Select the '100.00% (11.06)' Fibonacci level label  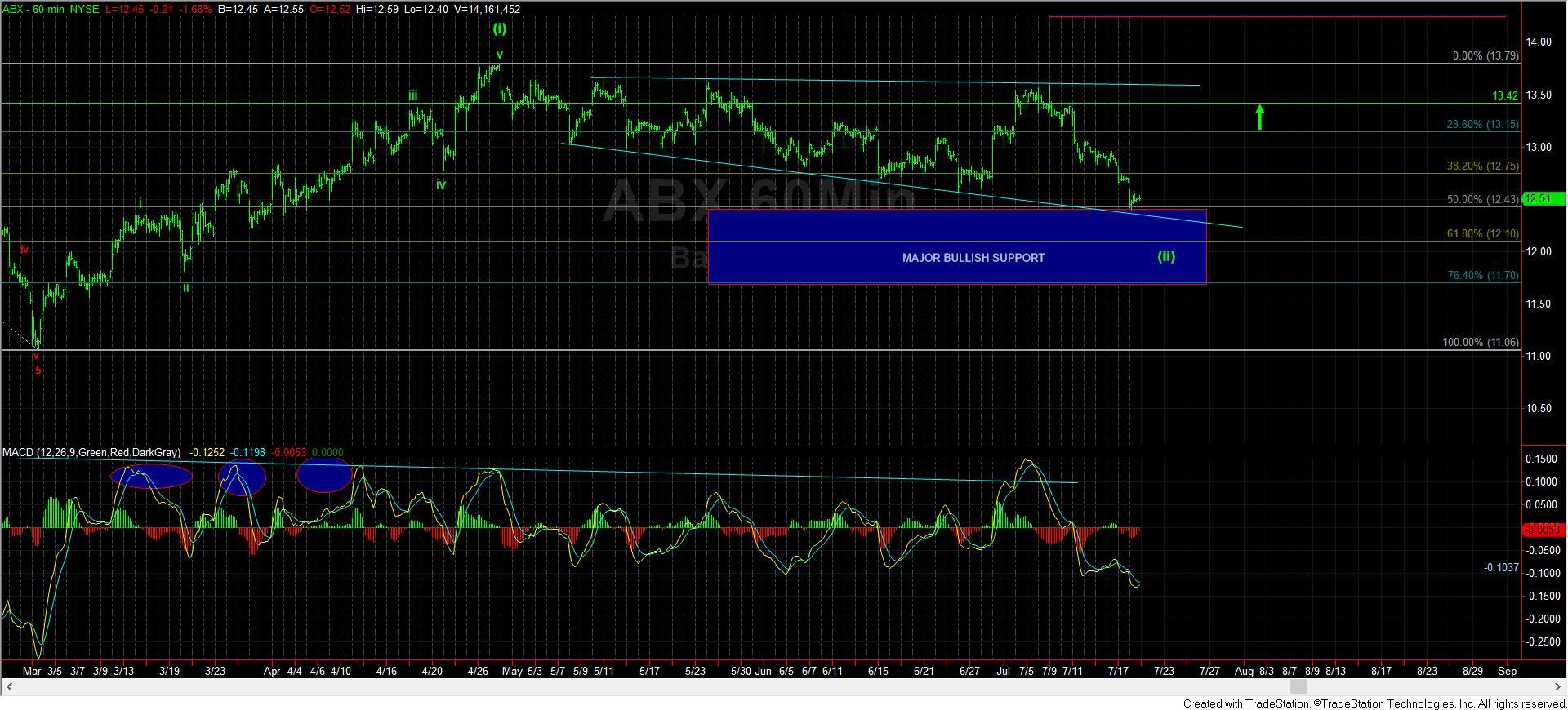(1481, 343)
